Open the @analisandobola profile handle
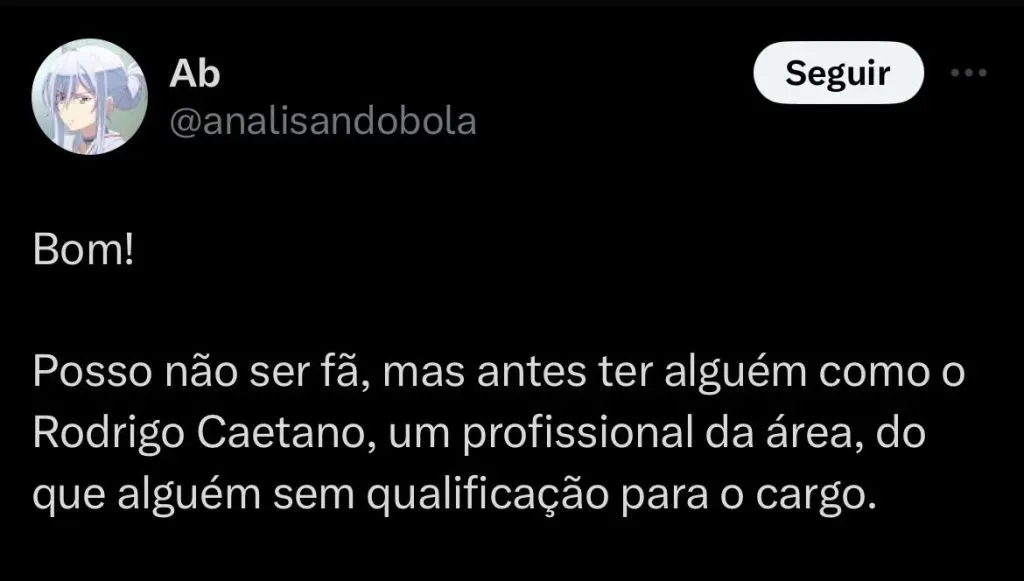 pyautogui.click(x=323, y=121)
